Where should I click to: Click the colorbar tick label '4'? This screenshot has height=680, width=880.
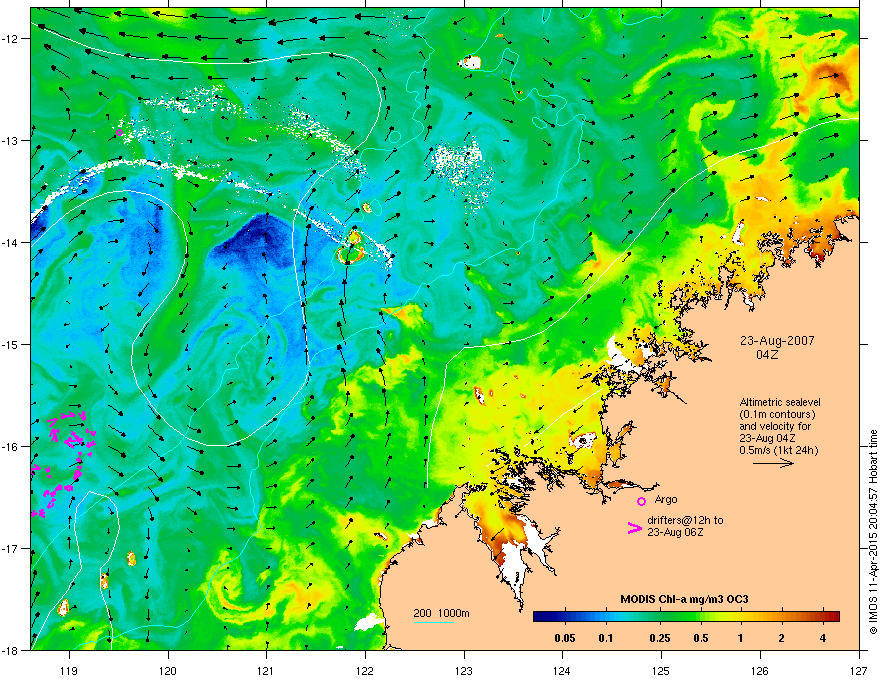click(823, 638)
